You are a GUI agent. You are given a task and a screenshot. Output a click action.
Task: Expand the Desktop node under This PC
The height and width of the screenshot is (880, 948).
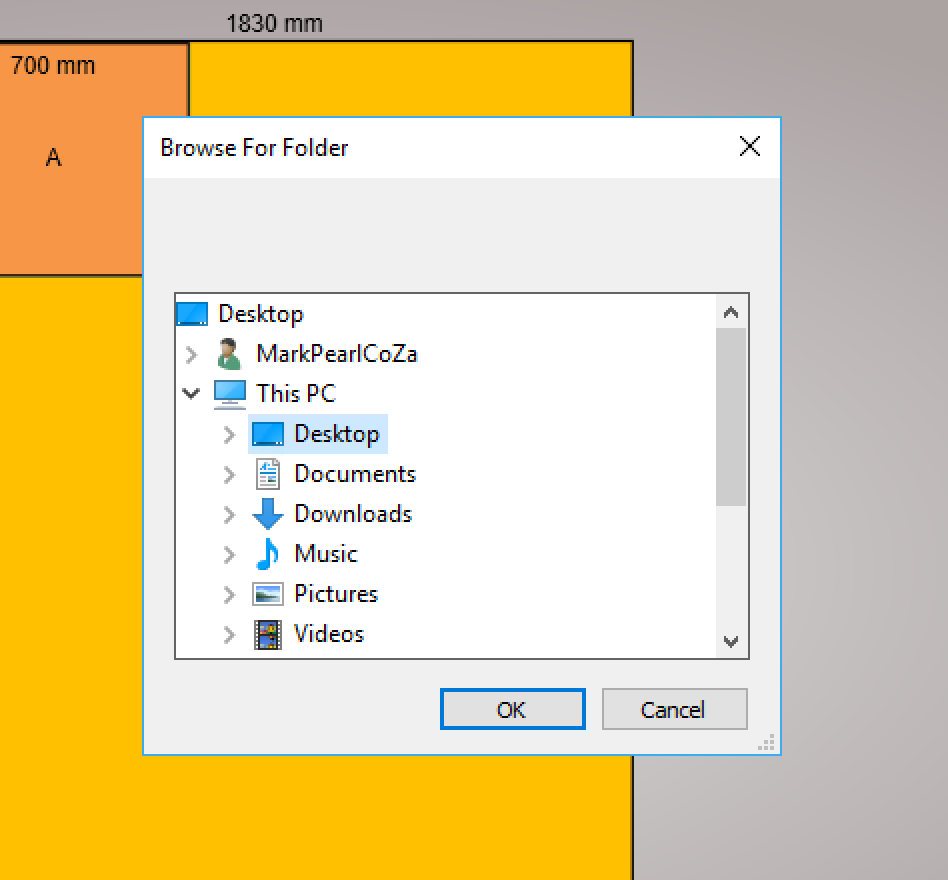pyautogui.click(x=229, y=435)
